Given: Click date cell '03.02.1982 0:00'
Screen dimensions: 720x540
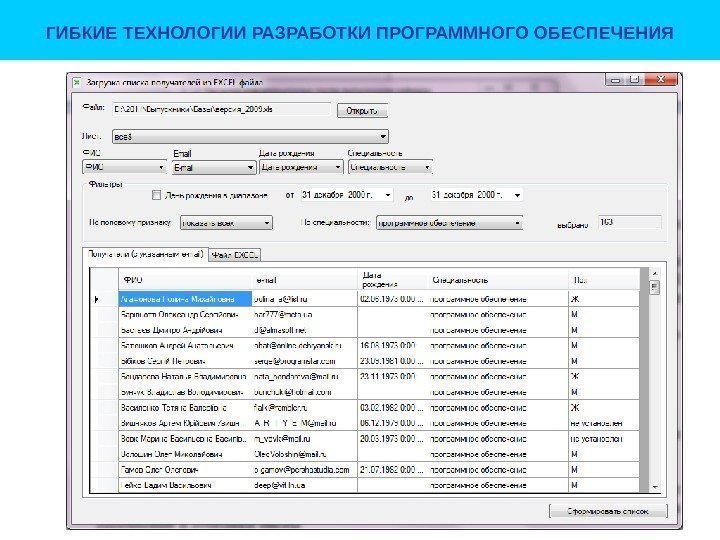Looking at the screenshot, I should click(x=392, y=408).
